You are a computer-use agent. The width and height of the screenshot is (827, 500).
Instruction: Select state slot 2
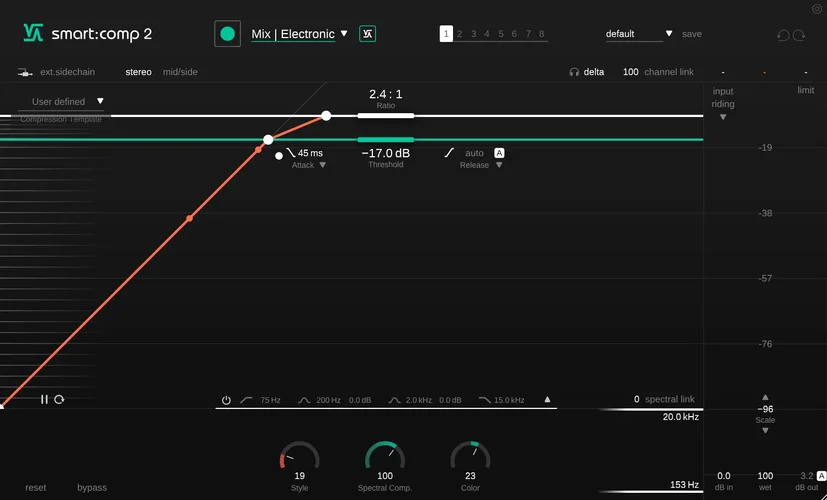coord(460,34)
